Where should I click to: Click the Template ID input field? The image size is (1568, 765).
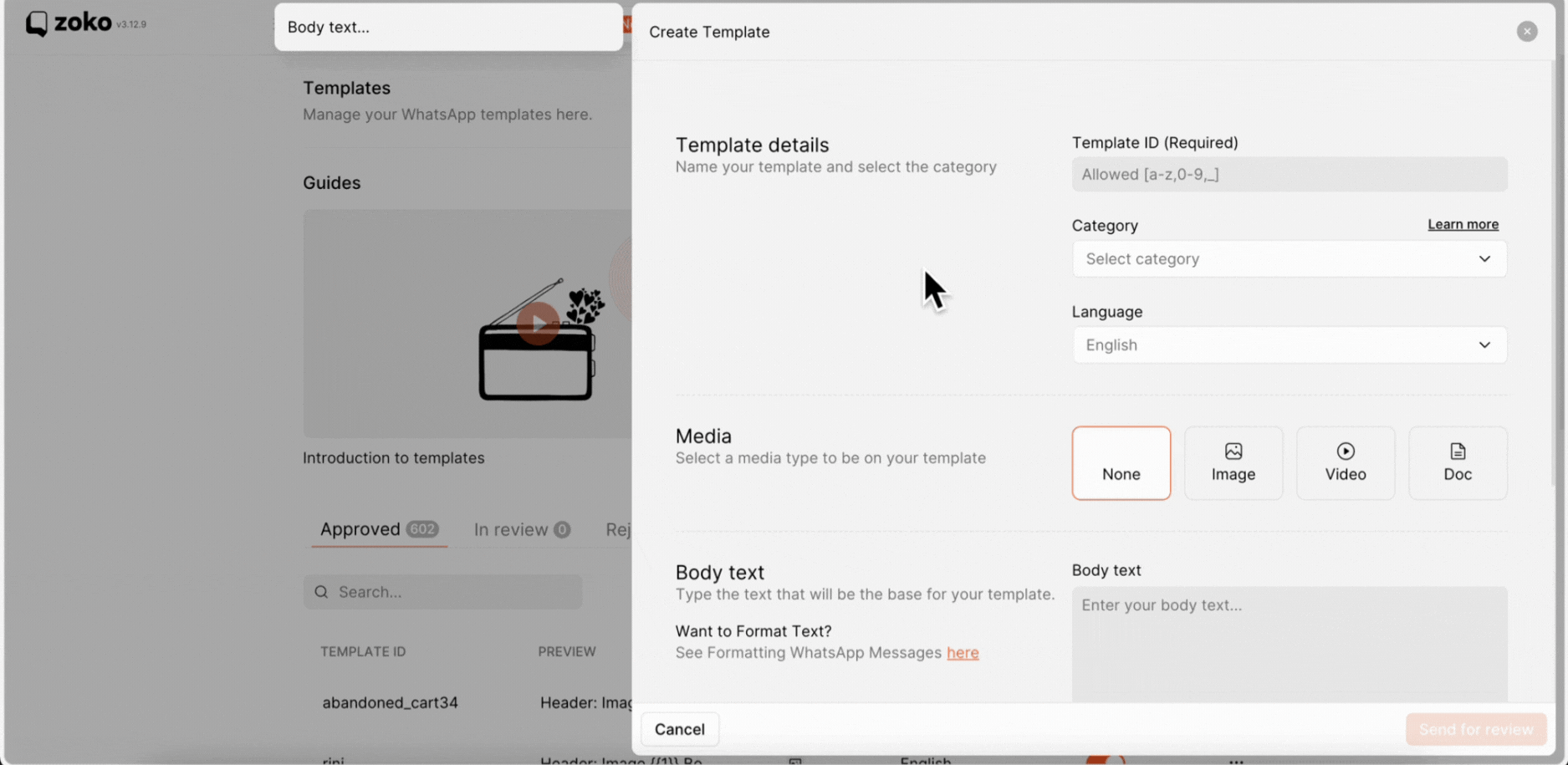pos(1289,174)
